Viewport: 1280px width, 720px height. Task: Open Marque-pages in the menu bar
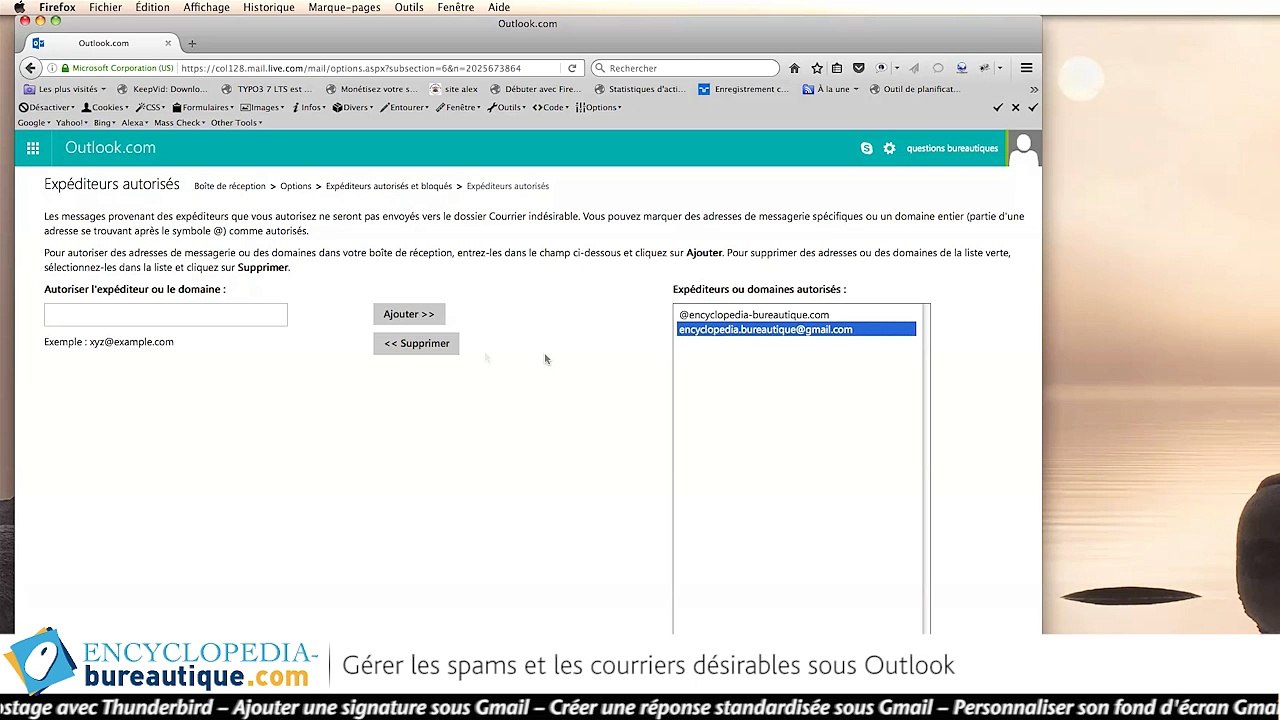click(x=344, y=7)
